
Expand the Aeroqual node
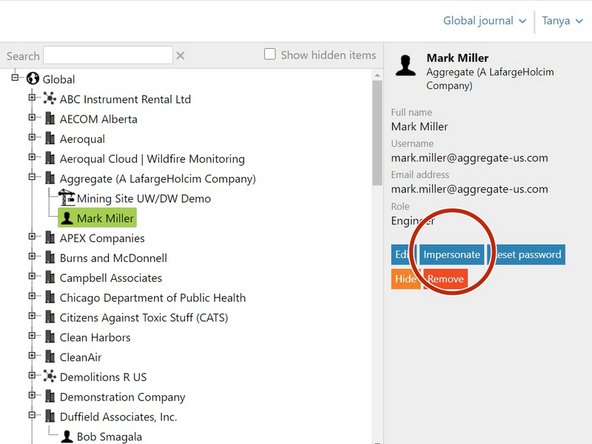point(32,137)
